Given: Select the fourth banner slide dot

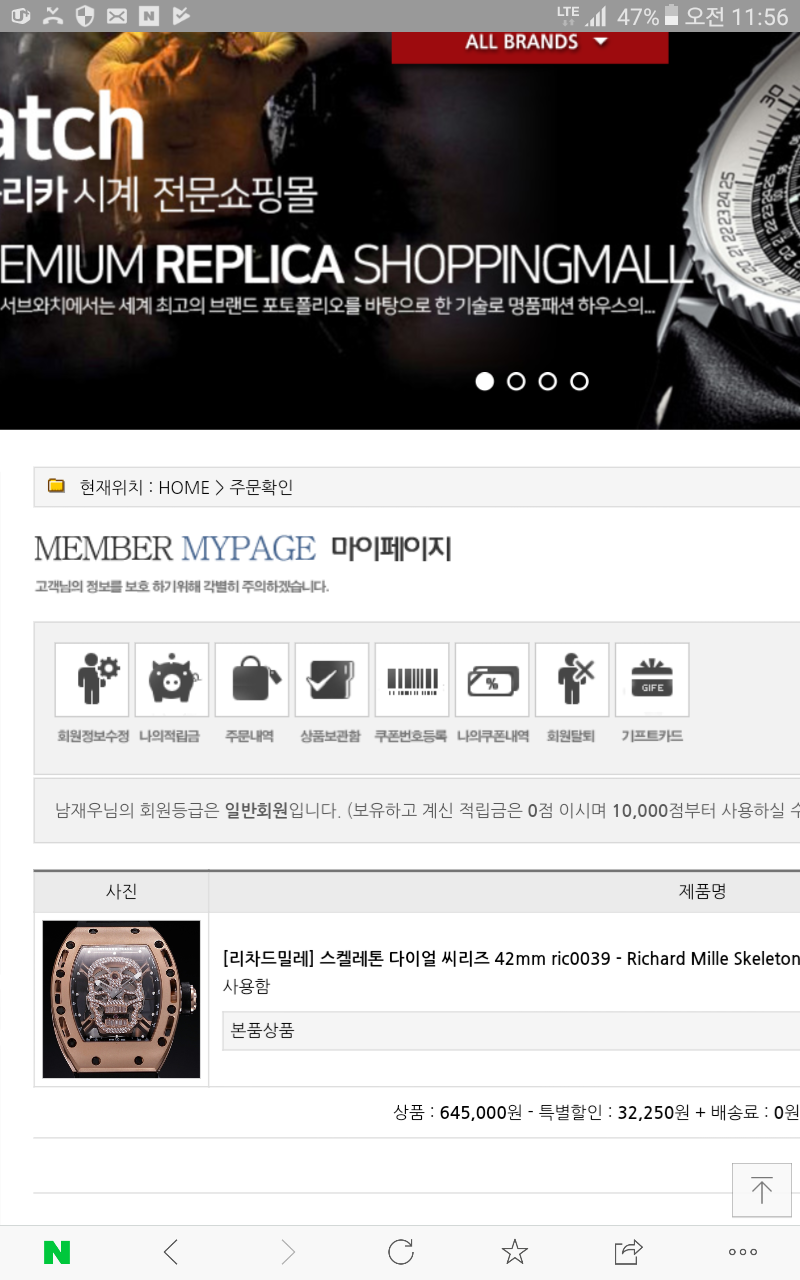Looking at the screenshot, I should tap(579, 381).
